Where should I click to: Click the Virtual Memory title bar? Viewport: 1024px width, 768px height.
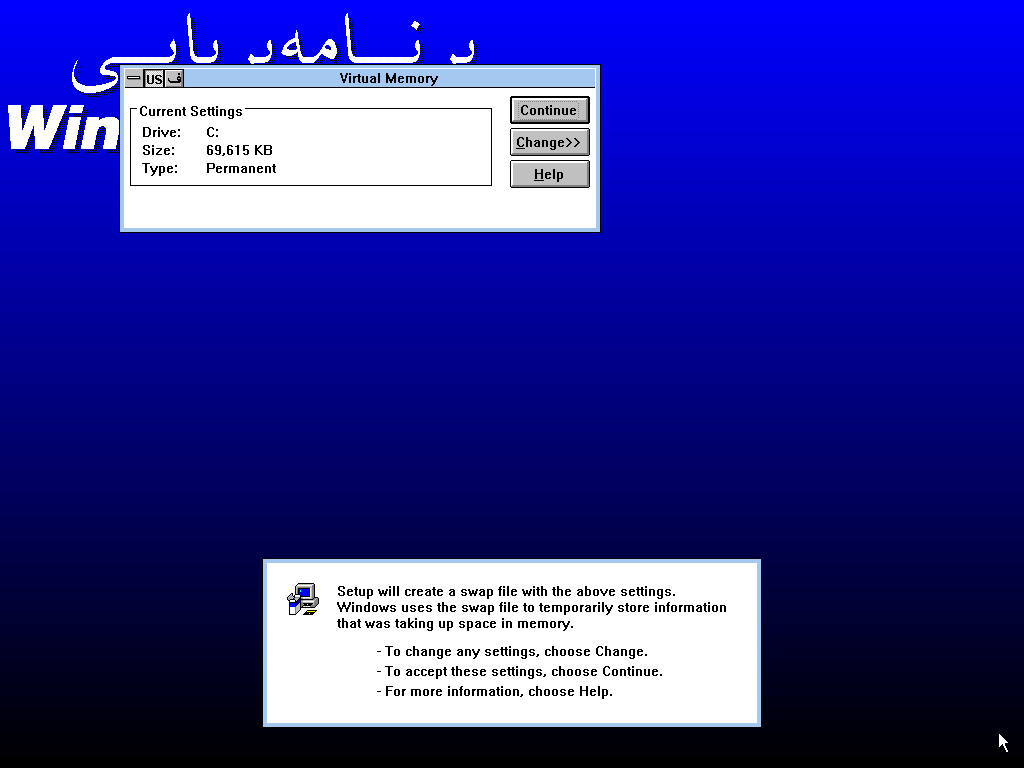tap(389, 78)
